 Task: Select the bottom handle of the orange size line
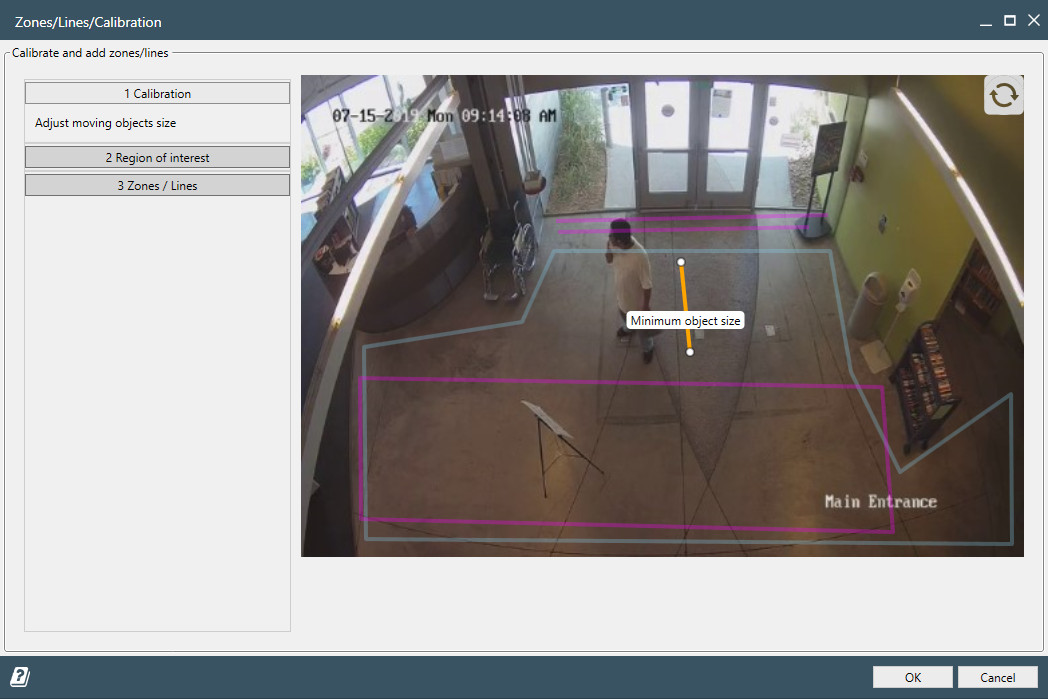point(690,352)
